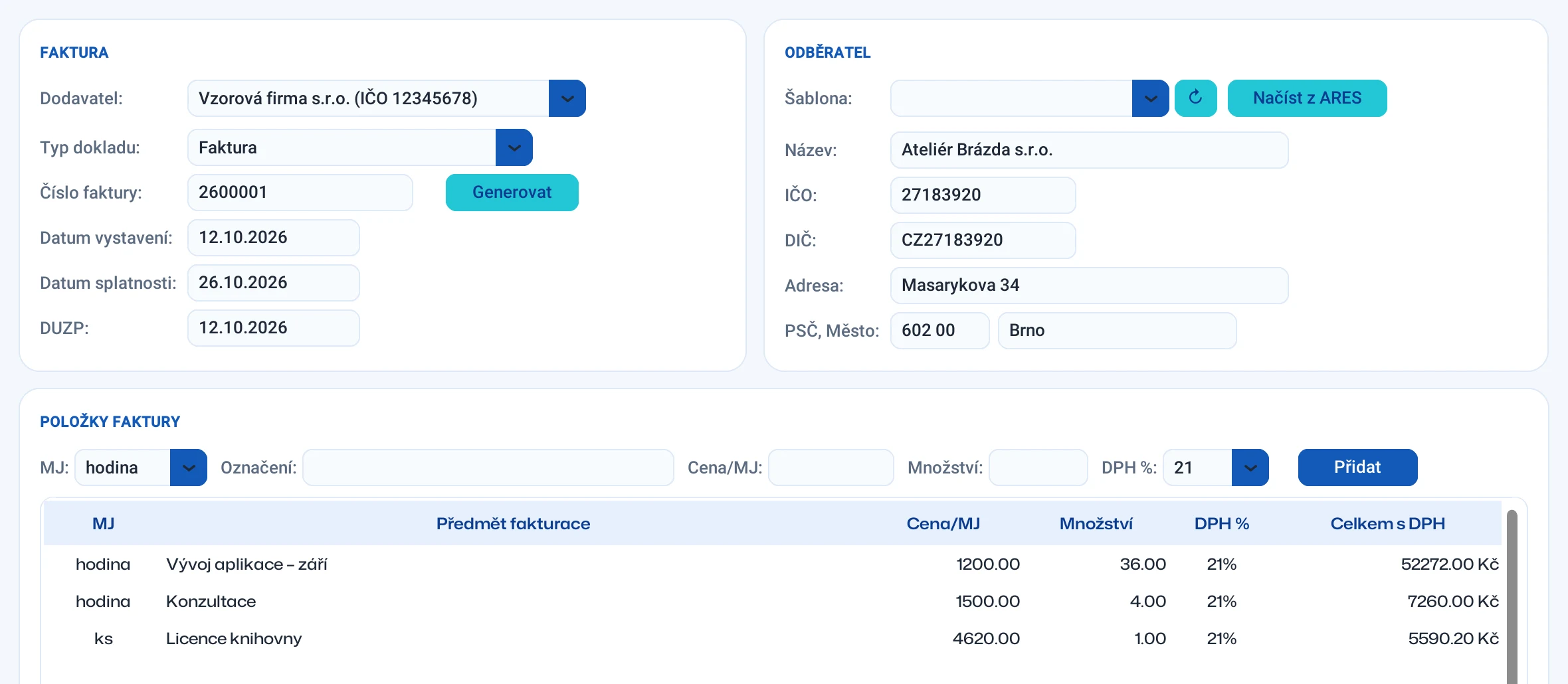Click the total '5590.20 Kč' cell
This screenshot has width=1568, height=684.
[x=1453, y=639]
